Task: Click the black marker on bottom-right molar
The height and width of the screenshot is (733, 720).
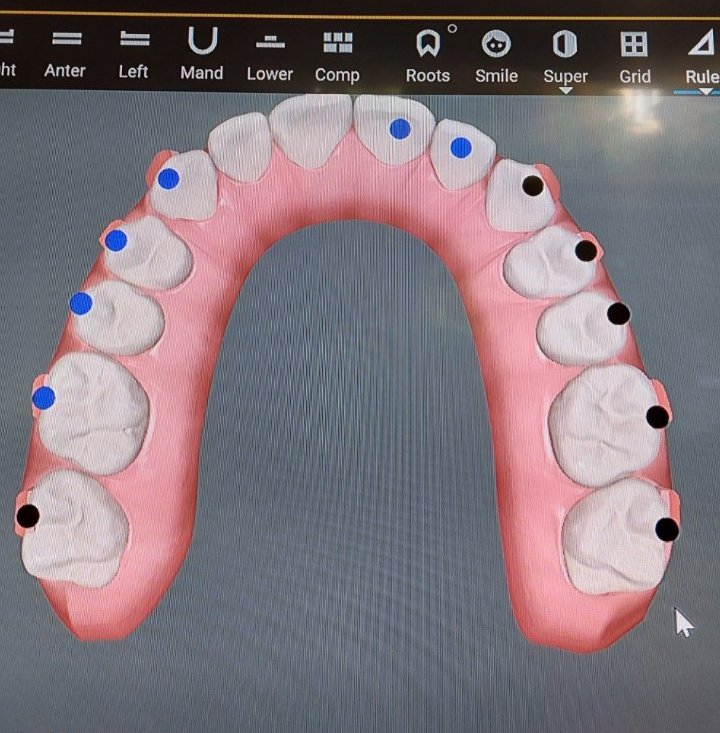Action: coord(667,530)
